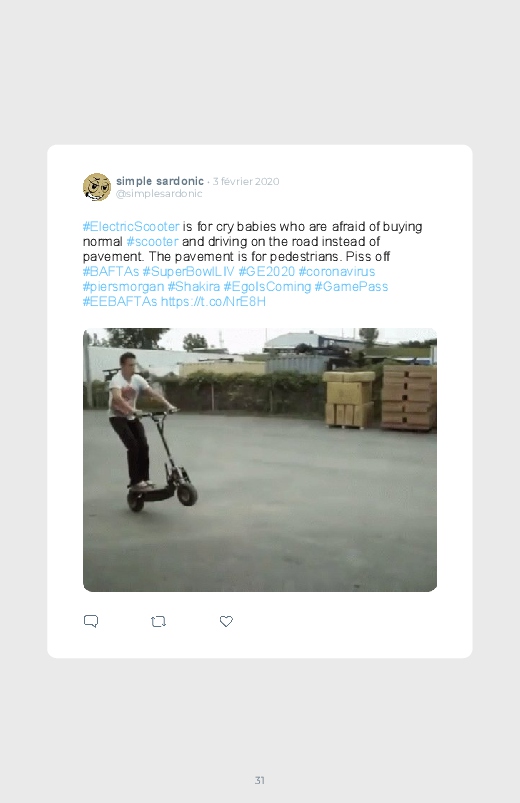Open the #scooter hashtag

[x=152, y=241]
